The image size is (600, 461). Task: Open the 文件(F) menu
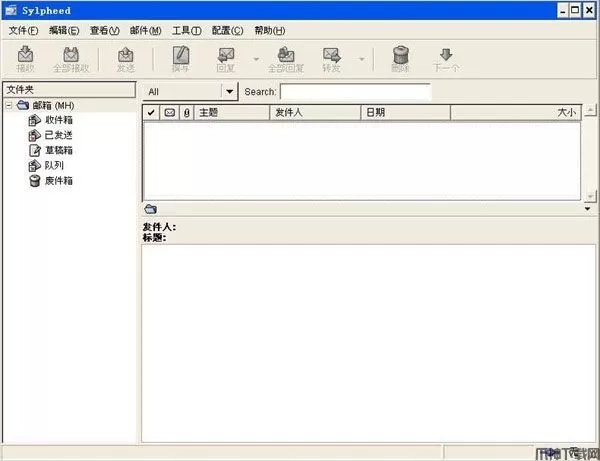tap(23, 31)
